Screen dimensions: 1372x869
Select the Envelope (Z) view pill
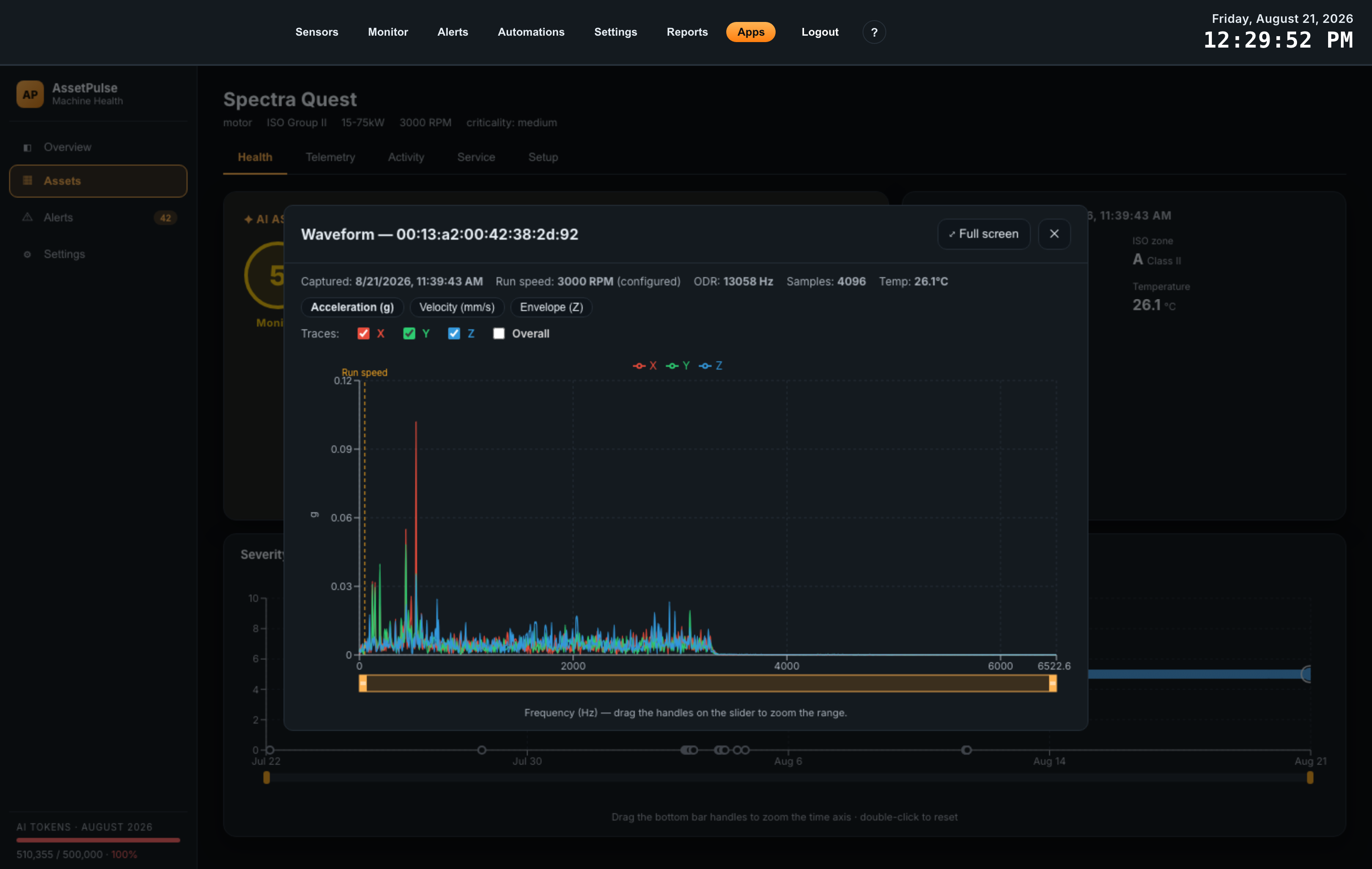tap(551, 307)
